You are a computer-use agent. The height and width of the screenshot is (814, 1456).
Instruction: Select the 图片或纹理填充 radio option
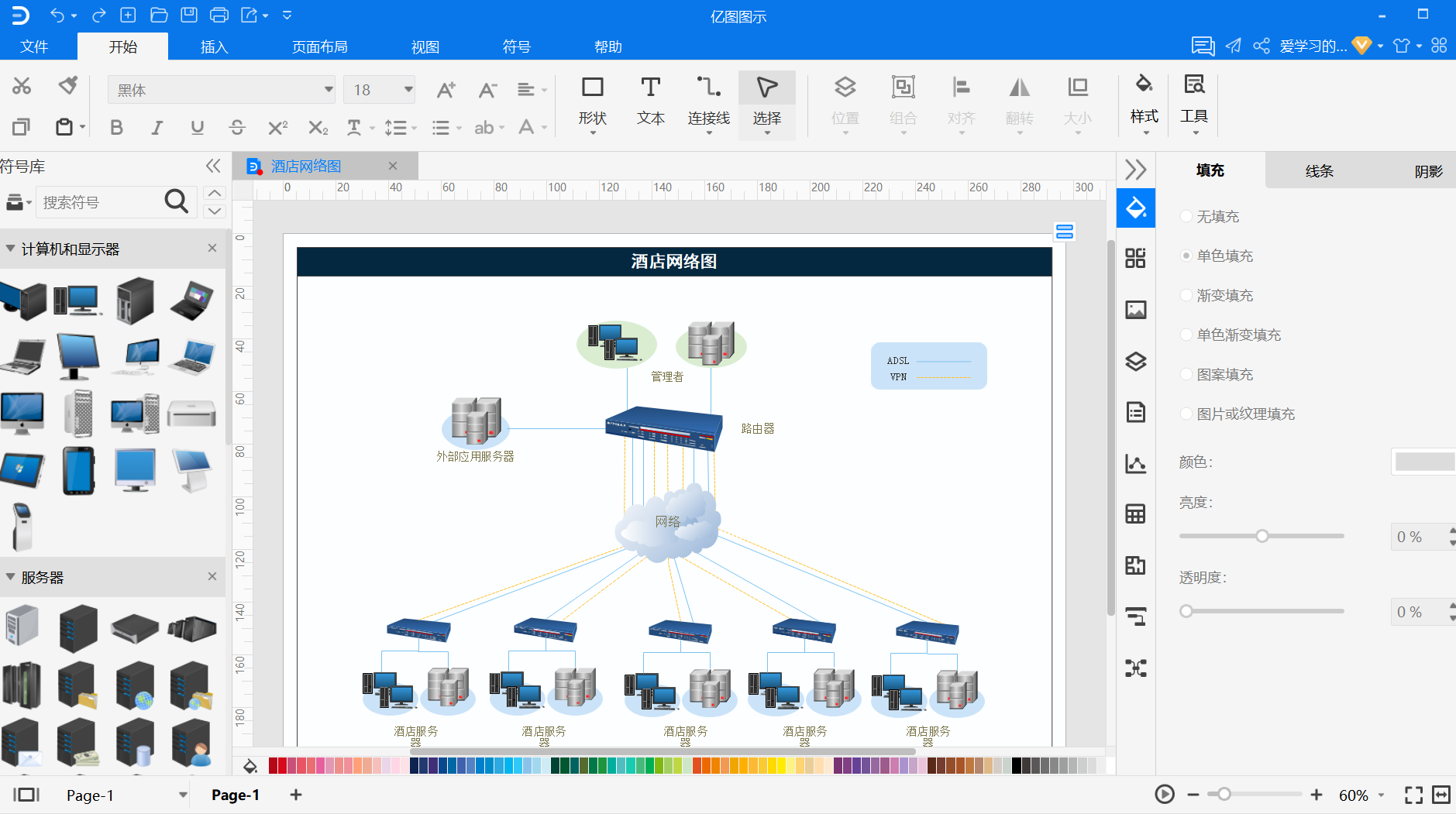(1186, 414)
